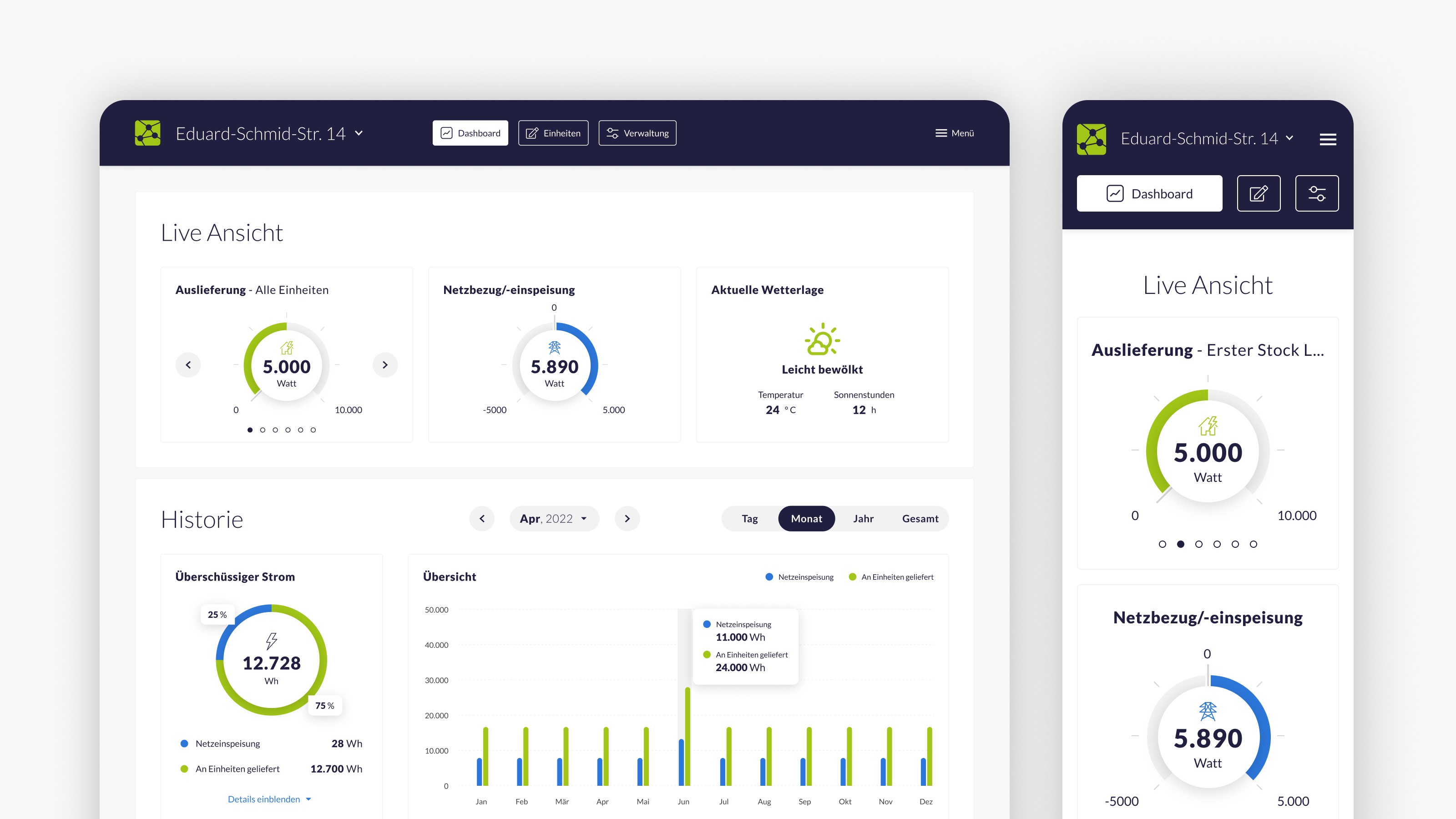The height and width of the screenshot is (819, 1456).
Task: Open the Apr 2022 date picker dropdown
Action: click(x=554, y=518)
